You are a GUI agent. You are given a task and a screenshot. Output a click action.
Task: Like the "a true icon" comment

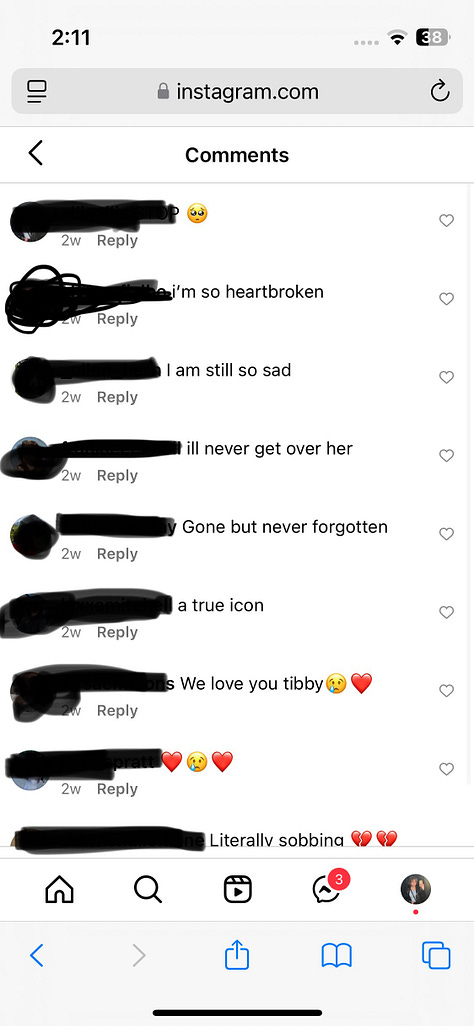click(x=447, y=612)
